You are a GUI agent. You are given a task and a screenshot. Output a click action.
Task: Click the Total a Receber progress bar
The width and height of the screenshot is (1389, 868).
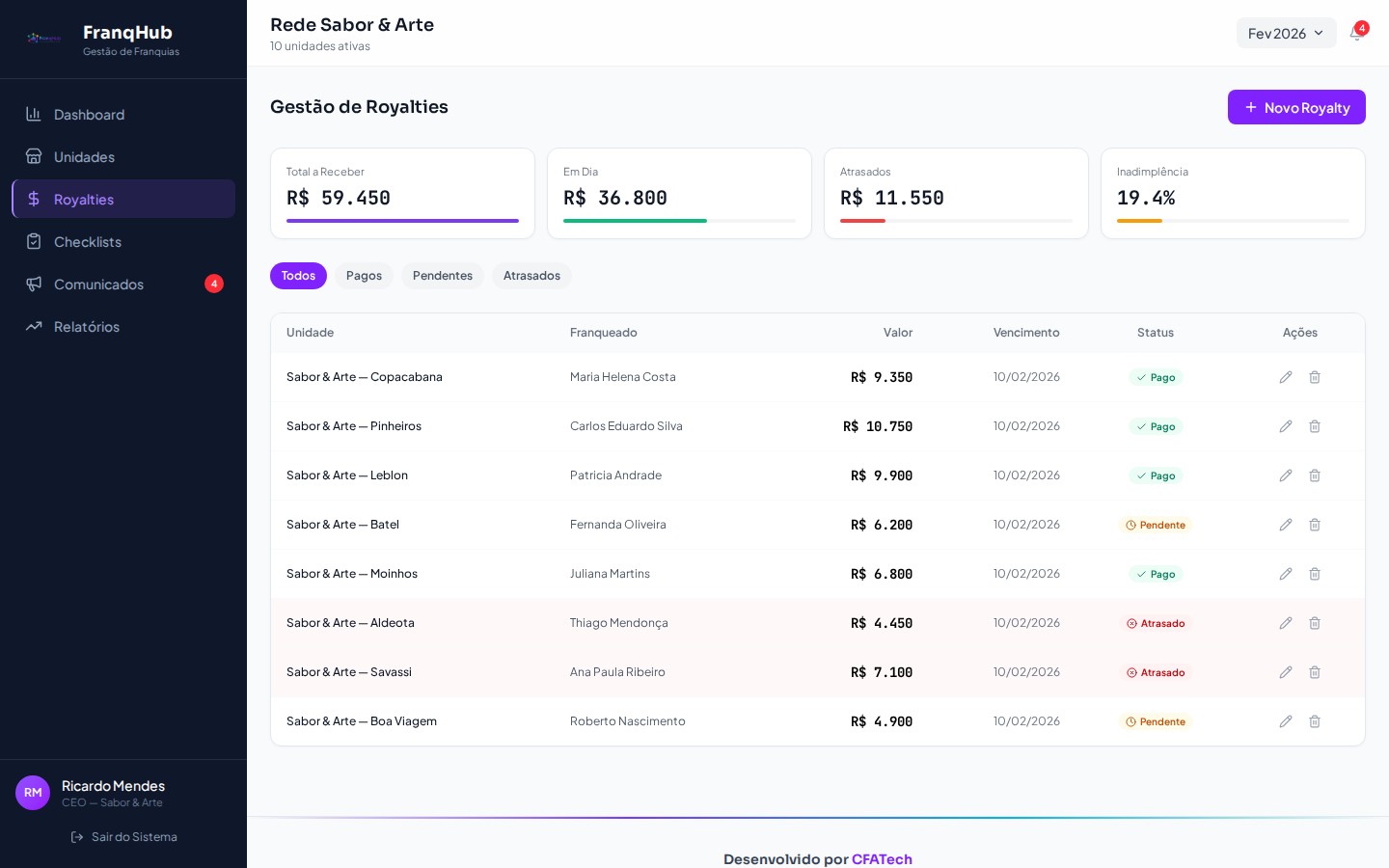point(402,221)
